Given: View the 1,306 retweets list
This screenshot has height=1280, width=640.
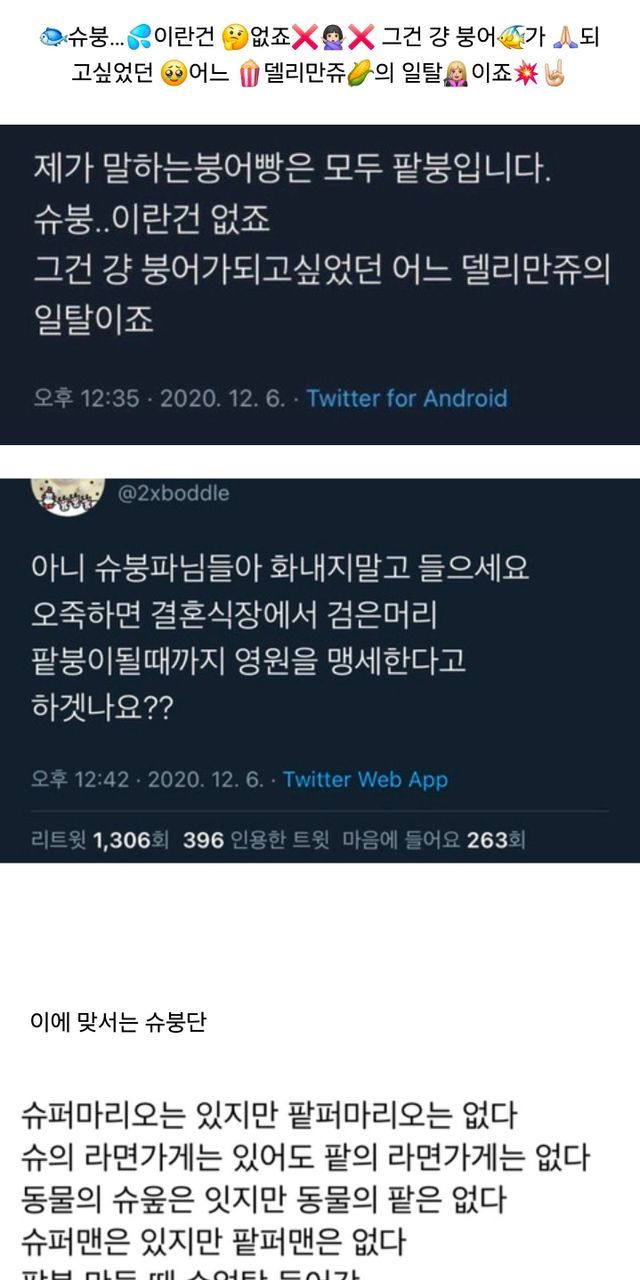Looking at the screenshot, I should [x=123, y=840].
